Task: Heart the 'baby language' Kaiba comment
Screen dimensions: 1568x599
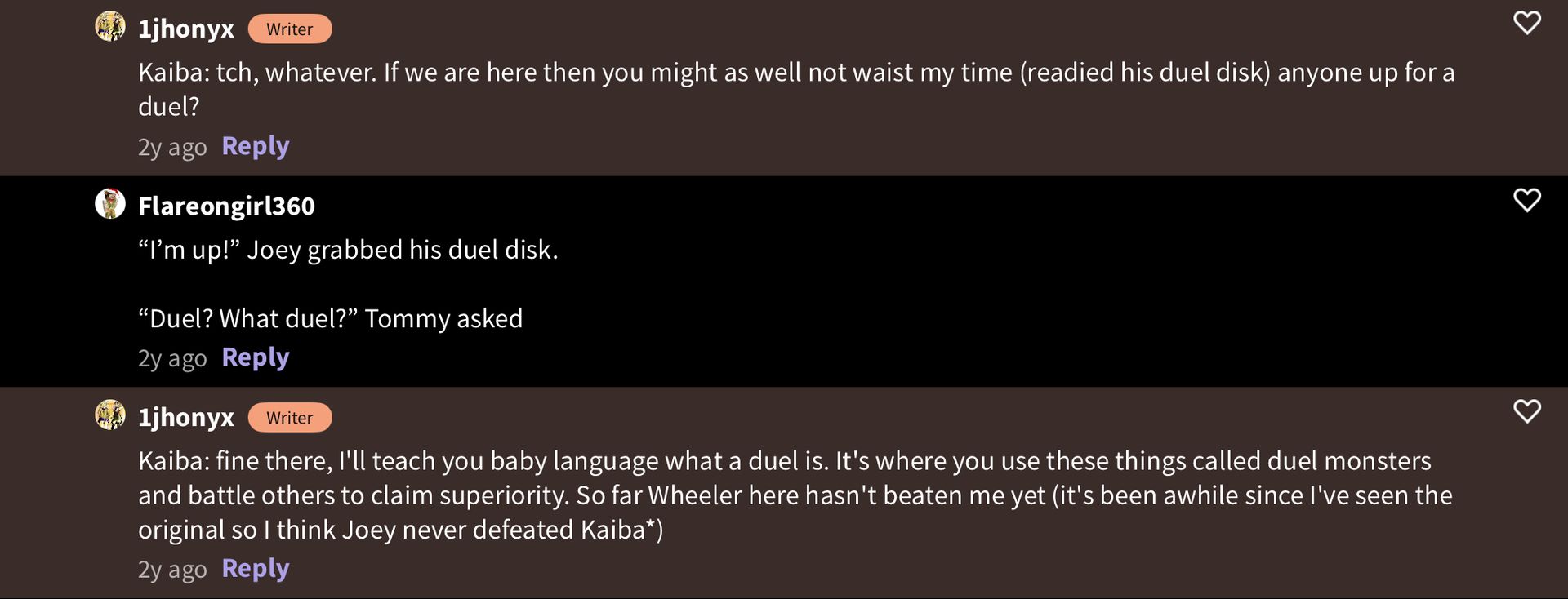Action: (1526, 411)
